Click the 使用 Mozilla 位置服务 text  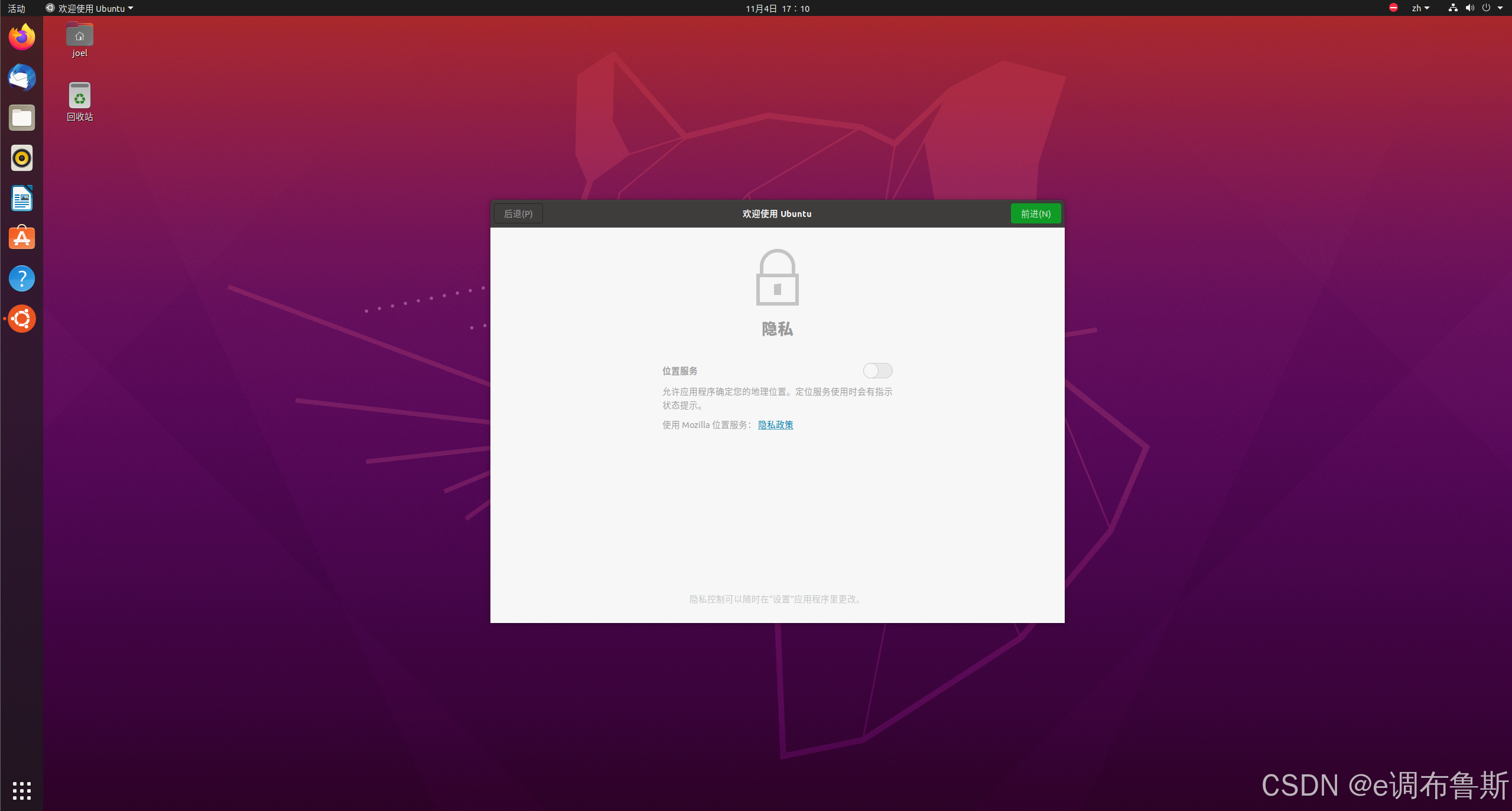(x=707, y=425)
